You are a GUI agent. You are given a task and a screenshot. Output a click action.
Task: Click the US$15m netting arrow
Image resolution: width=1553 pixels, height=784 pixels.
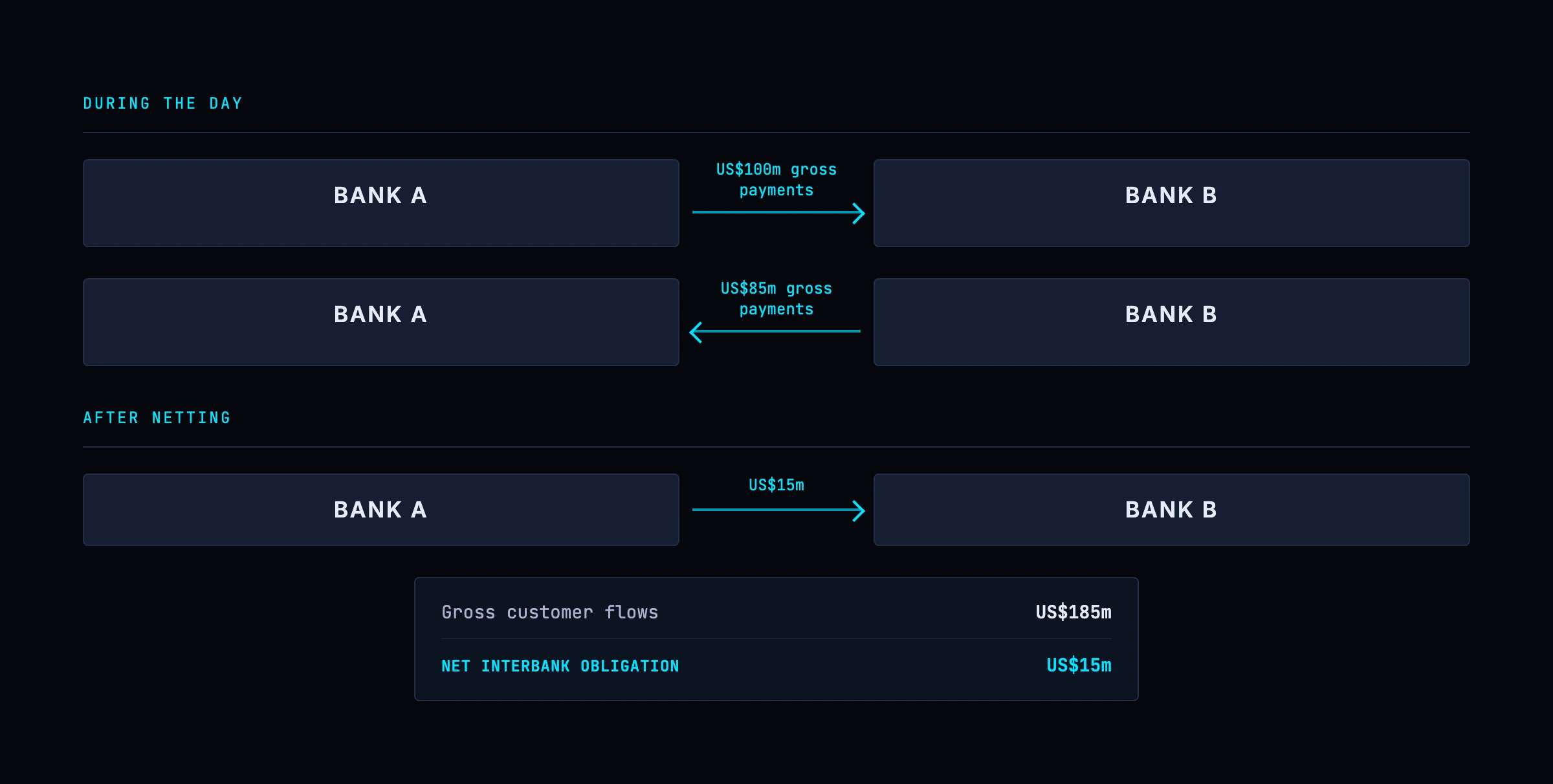[x=778, y=510]
